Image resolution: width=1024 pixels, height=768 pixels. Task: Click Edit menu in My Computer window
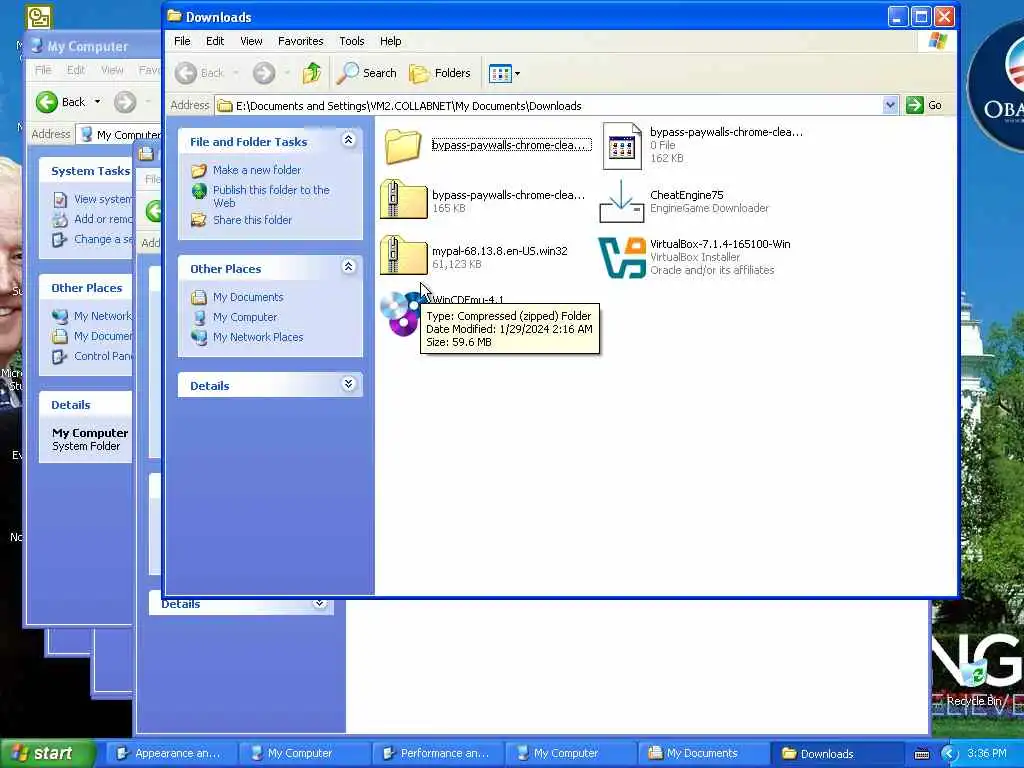click(x=76, y=70)
